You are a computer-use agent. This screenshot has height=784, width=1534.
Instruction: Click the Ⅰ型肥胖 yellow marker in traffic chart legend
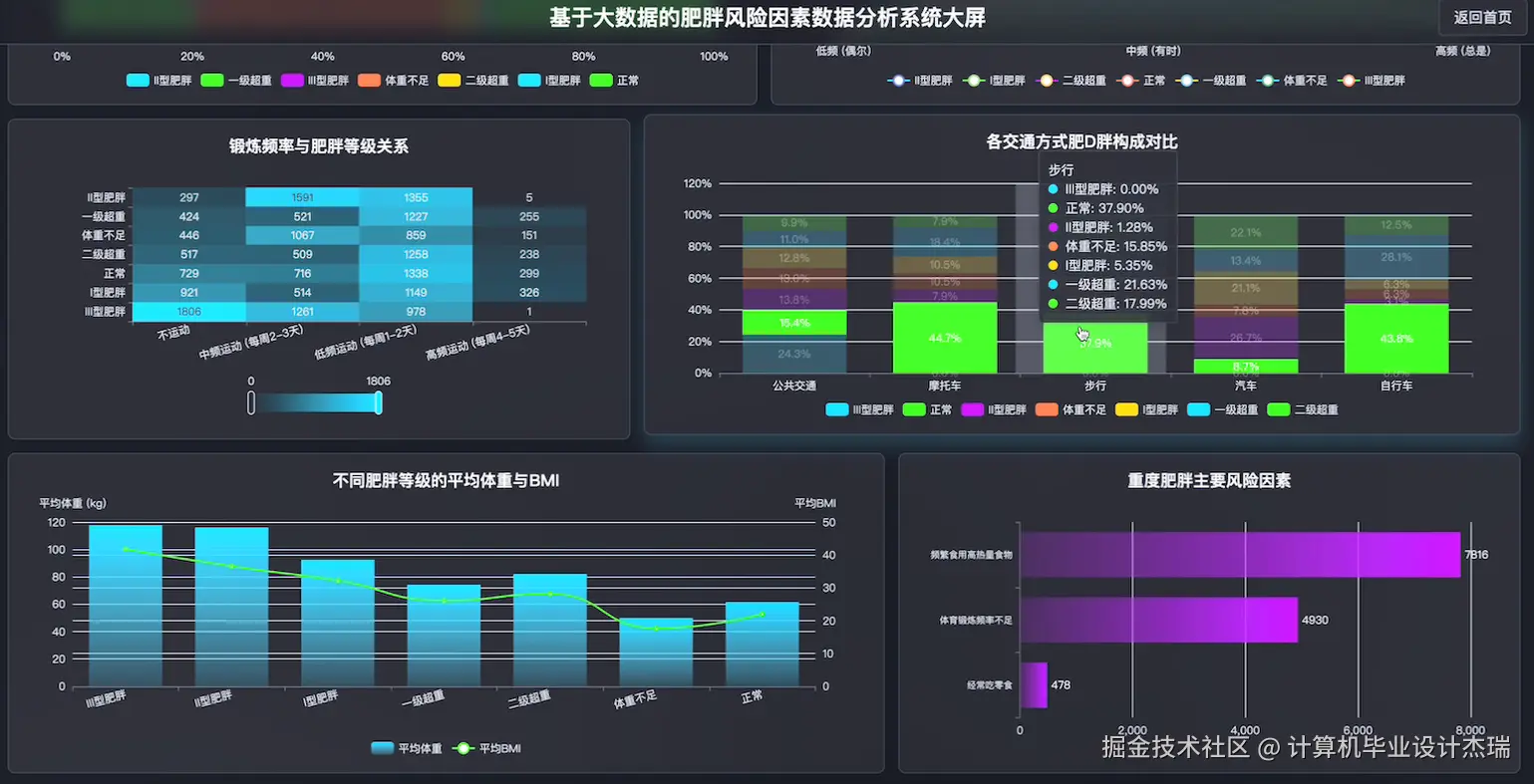coord(1126,409)
